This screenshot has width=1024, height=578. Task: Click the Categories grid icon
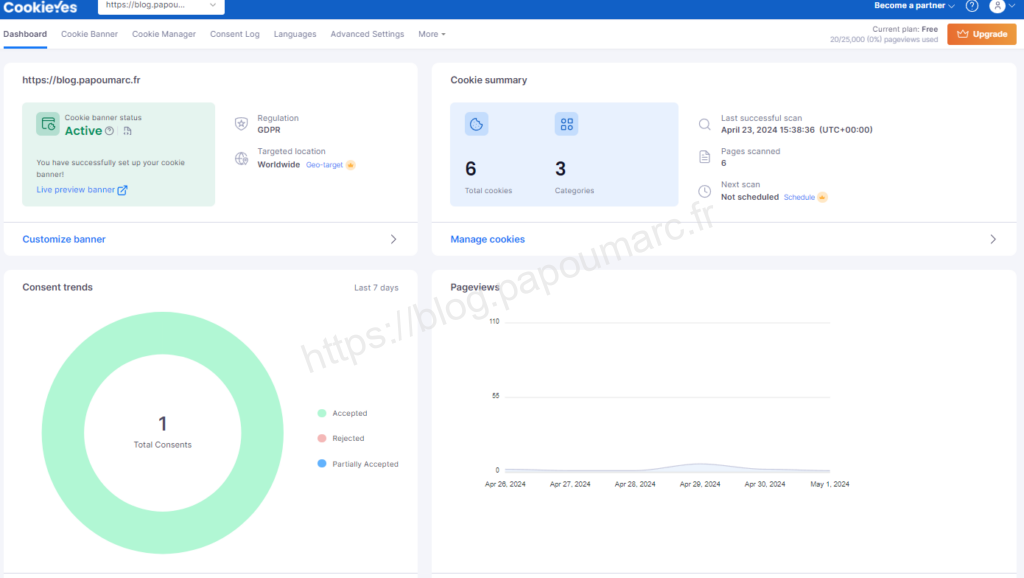(x=566, y=124)
